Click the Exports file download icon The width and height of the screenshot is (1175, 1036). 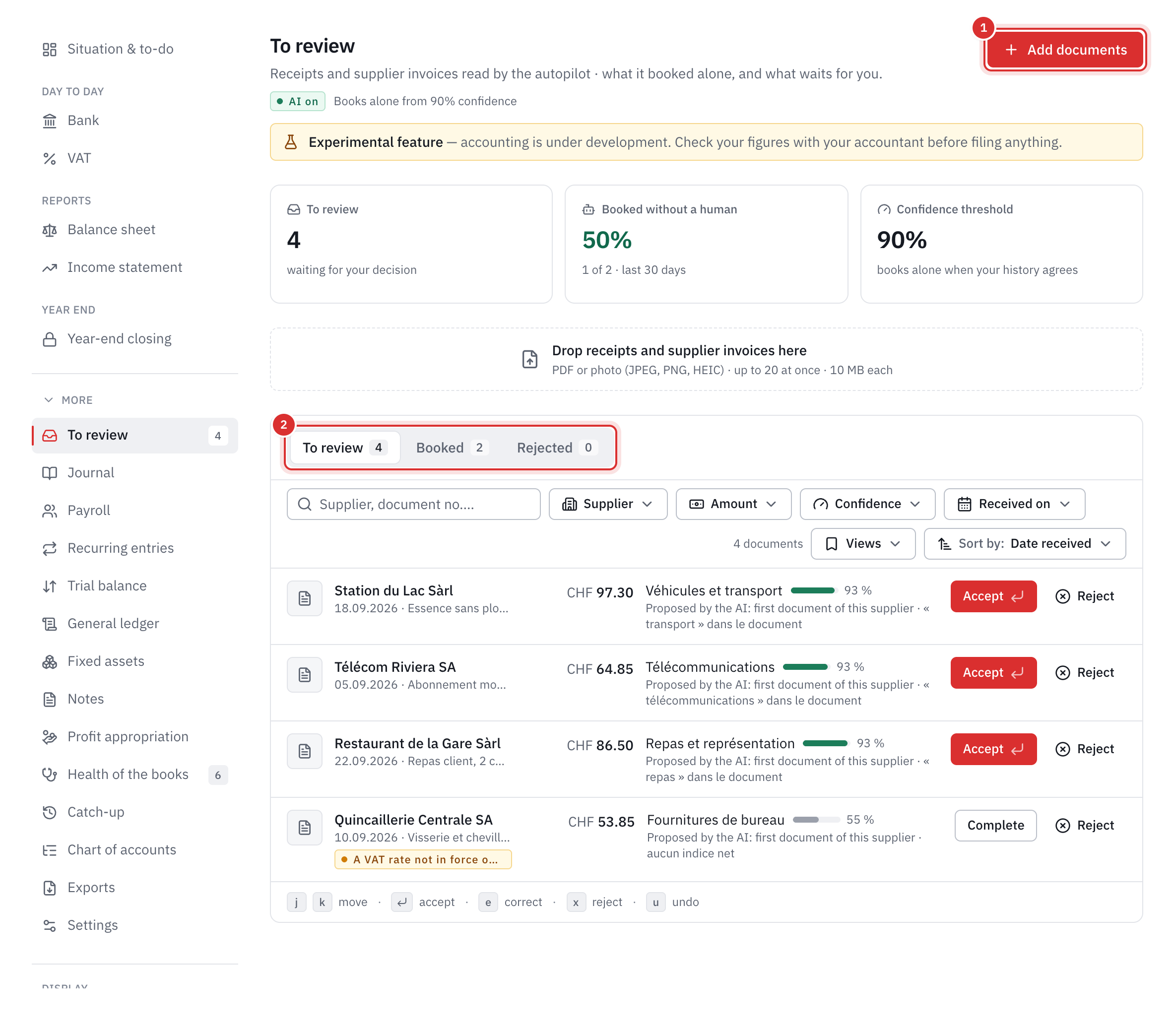click(50, 888)
